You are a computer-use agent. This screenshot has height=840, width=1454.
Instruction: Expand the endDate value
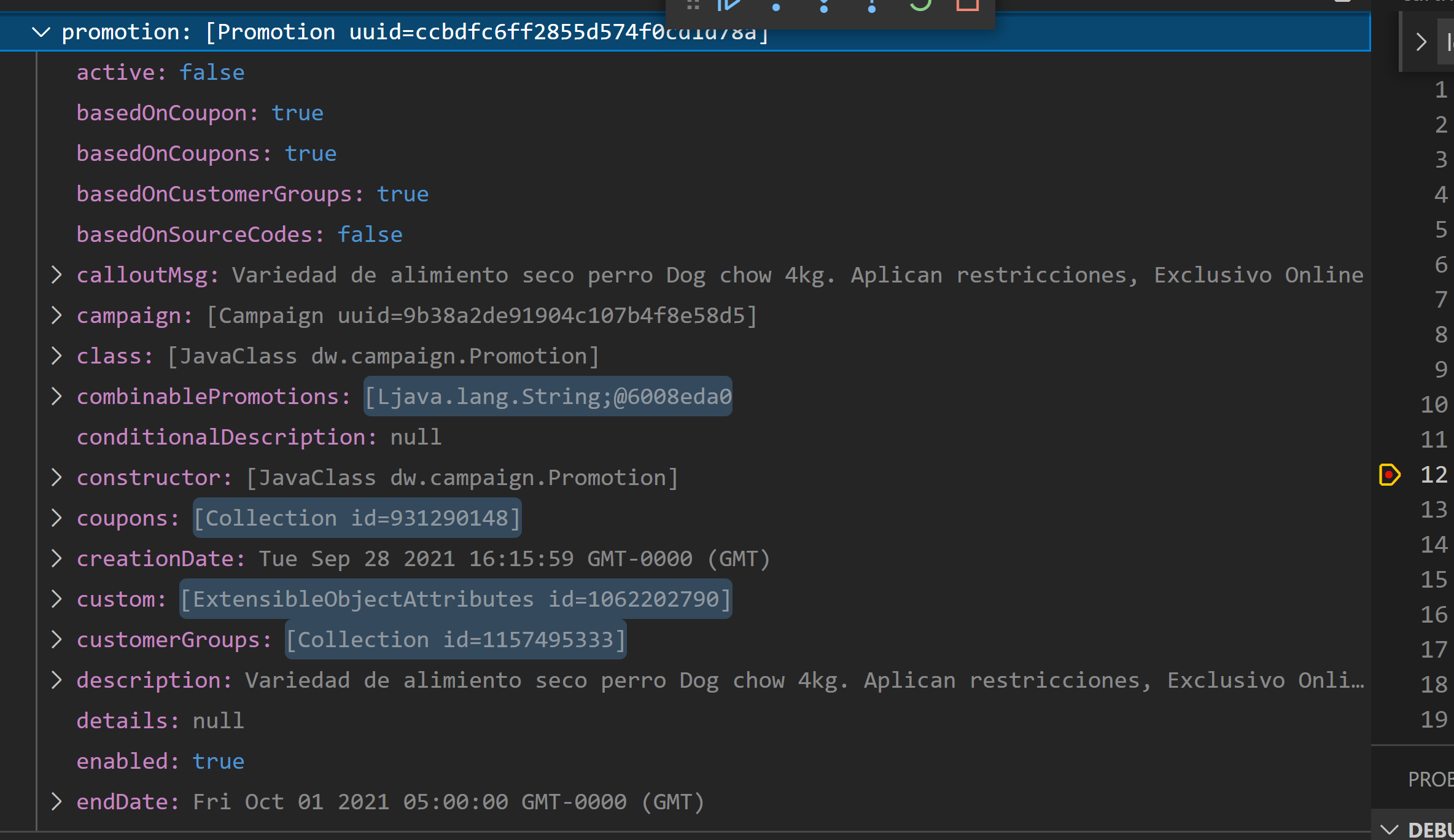(x=56, y=802)
